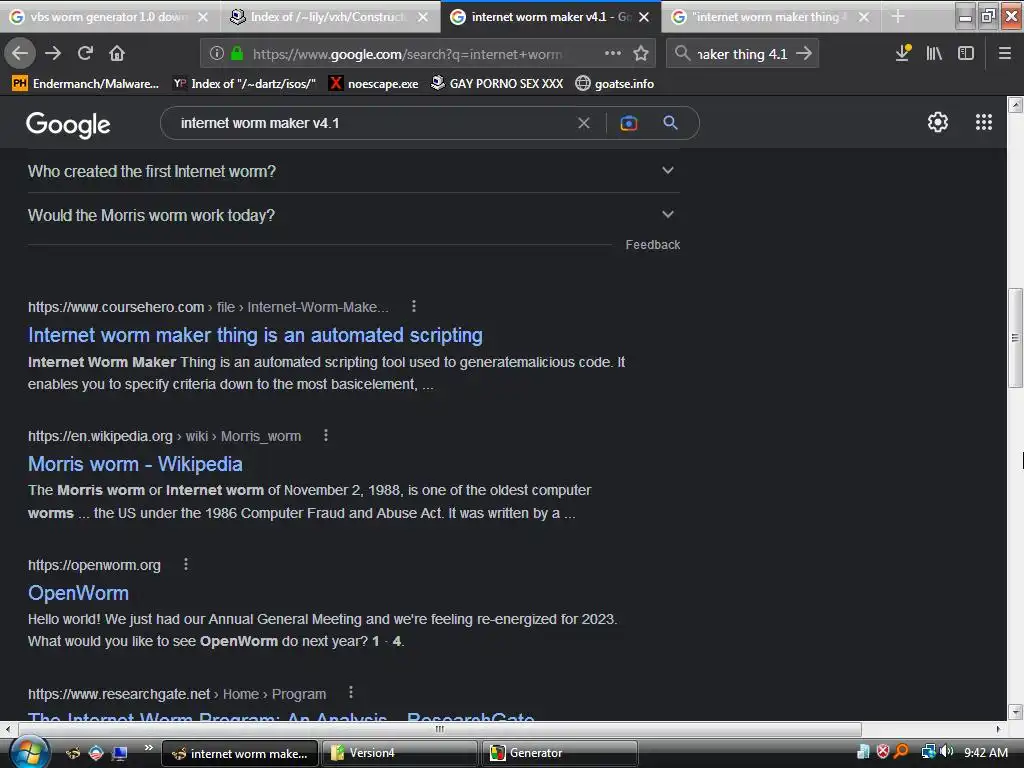Open 'Index of /~dartz/isos/' bookmark

(x=245, y=84)
